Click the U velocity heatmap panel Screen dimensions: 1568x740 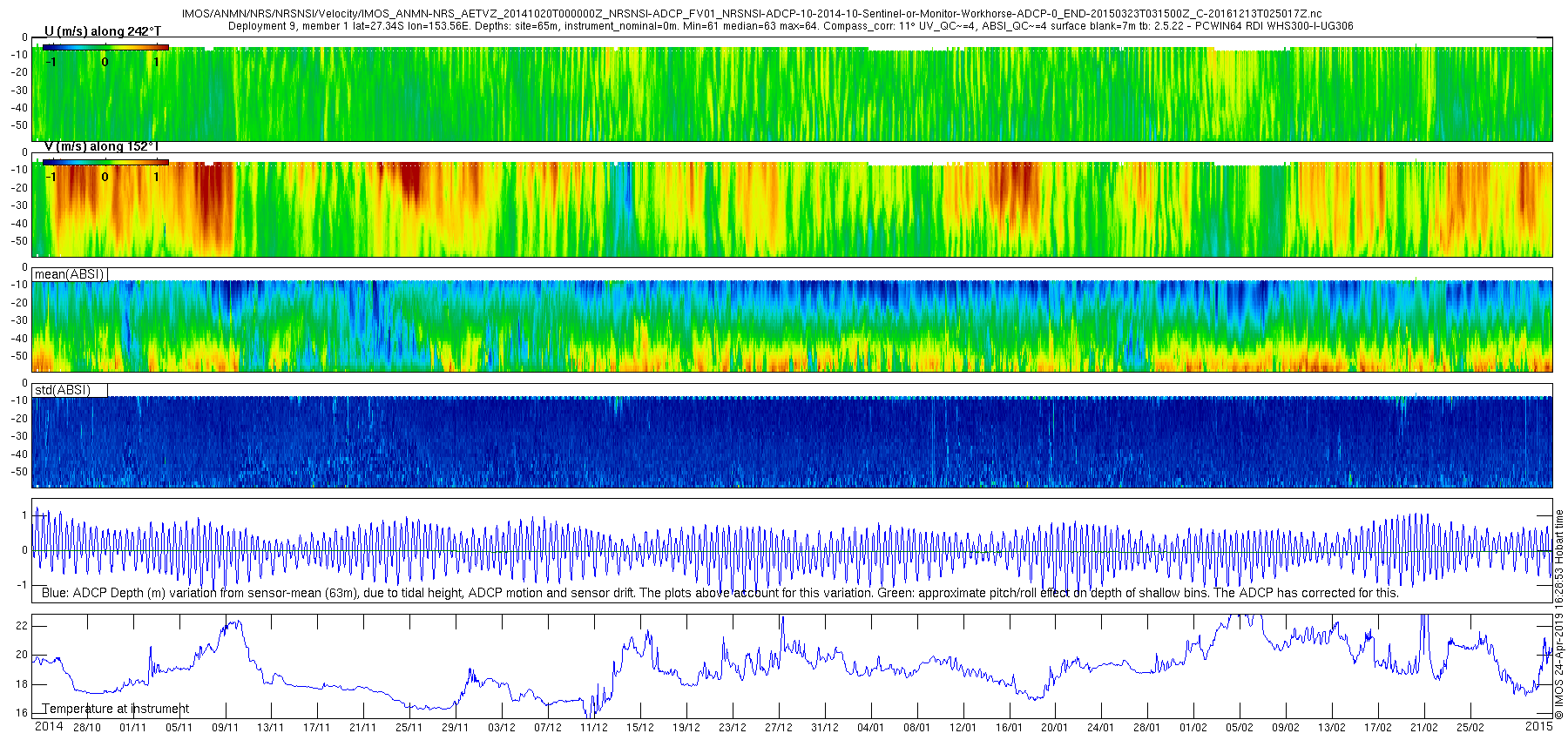click(792, 89)
